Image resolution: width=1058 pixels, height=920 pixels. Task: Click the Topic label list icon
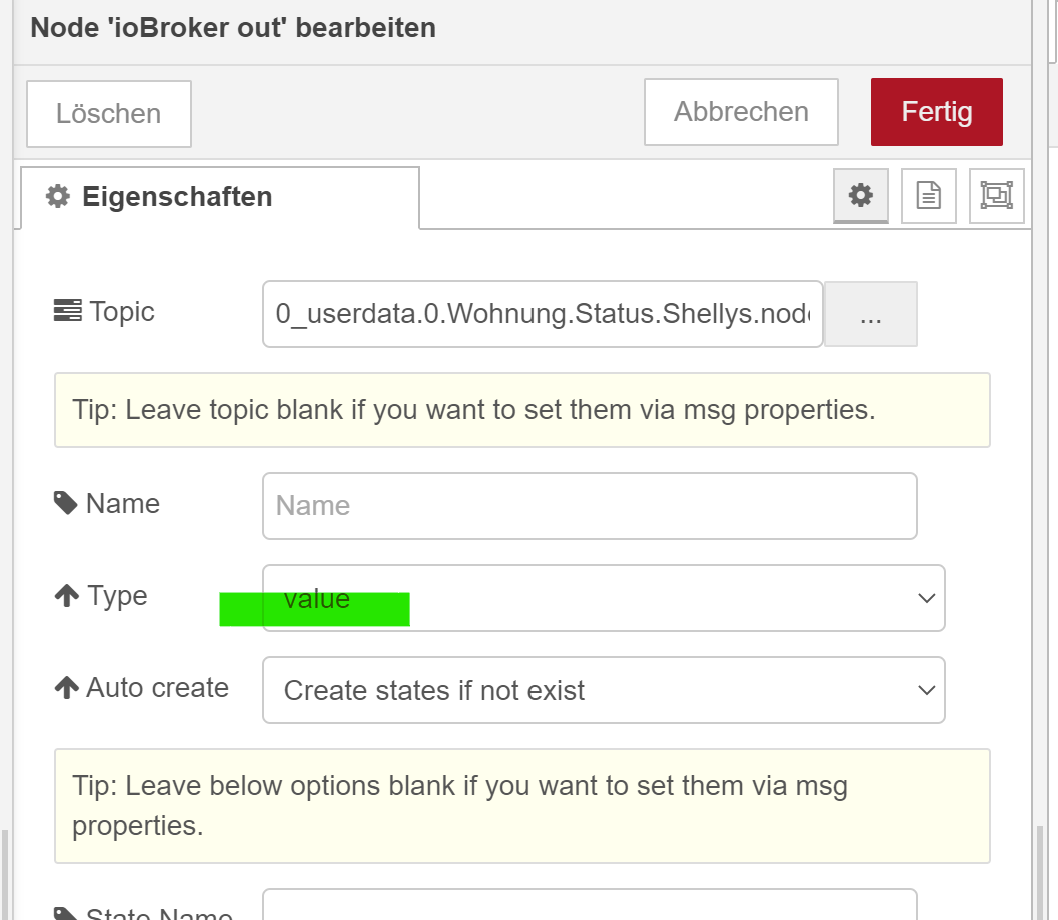[67, 312]
